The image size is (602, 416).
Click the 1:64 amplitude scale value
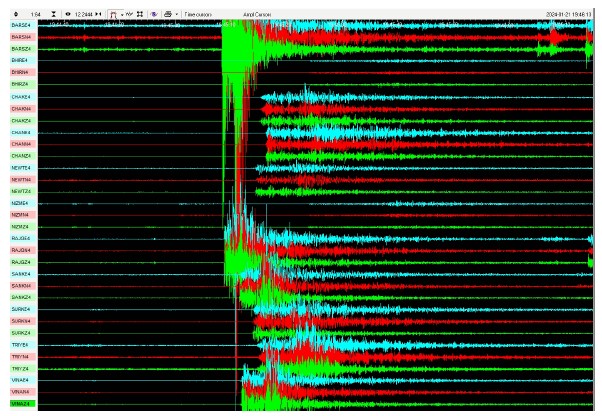click(x=35, y=15)
